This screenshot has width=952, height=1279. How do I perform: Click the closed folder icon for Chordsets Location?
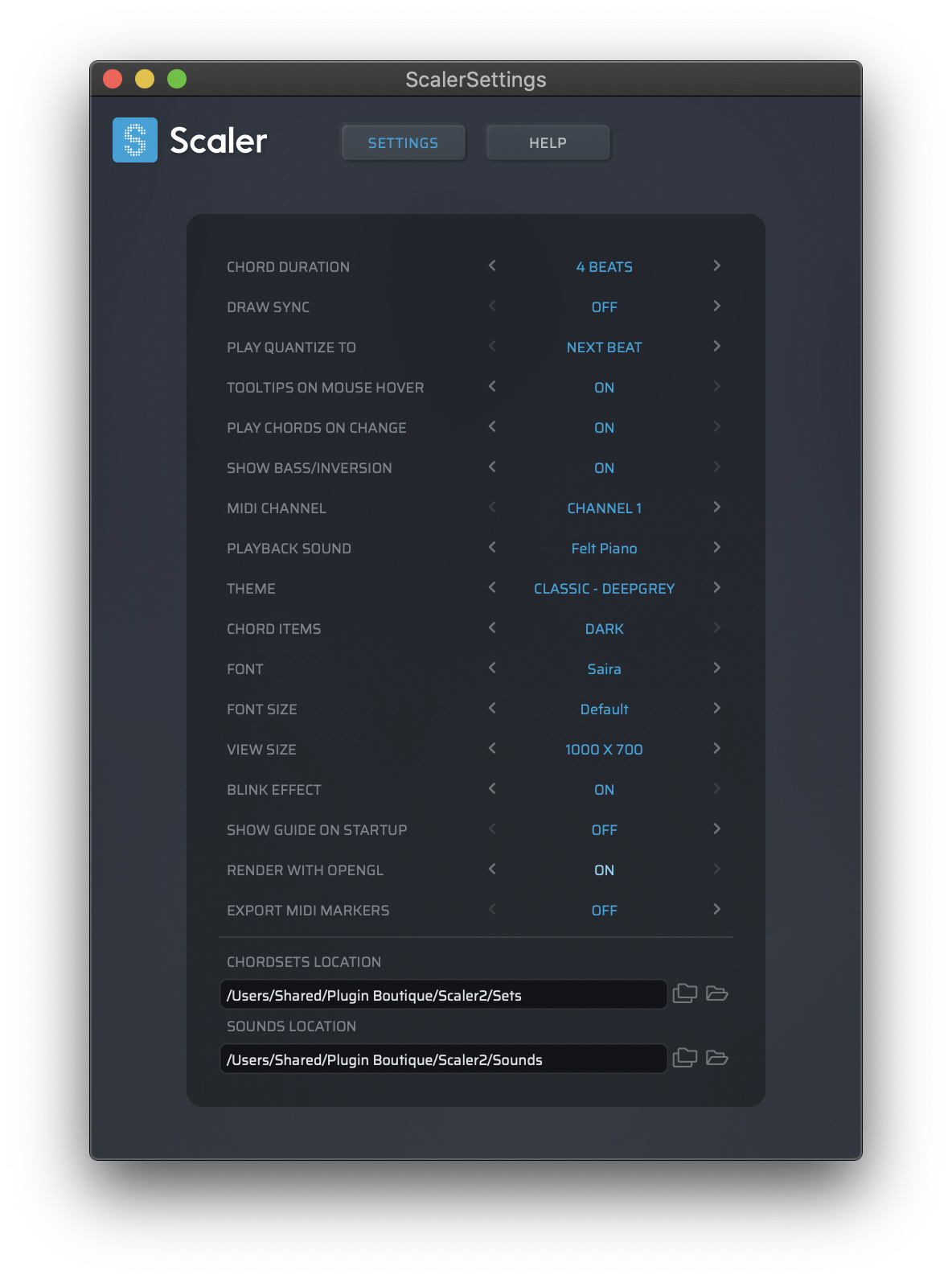point(685,993)
